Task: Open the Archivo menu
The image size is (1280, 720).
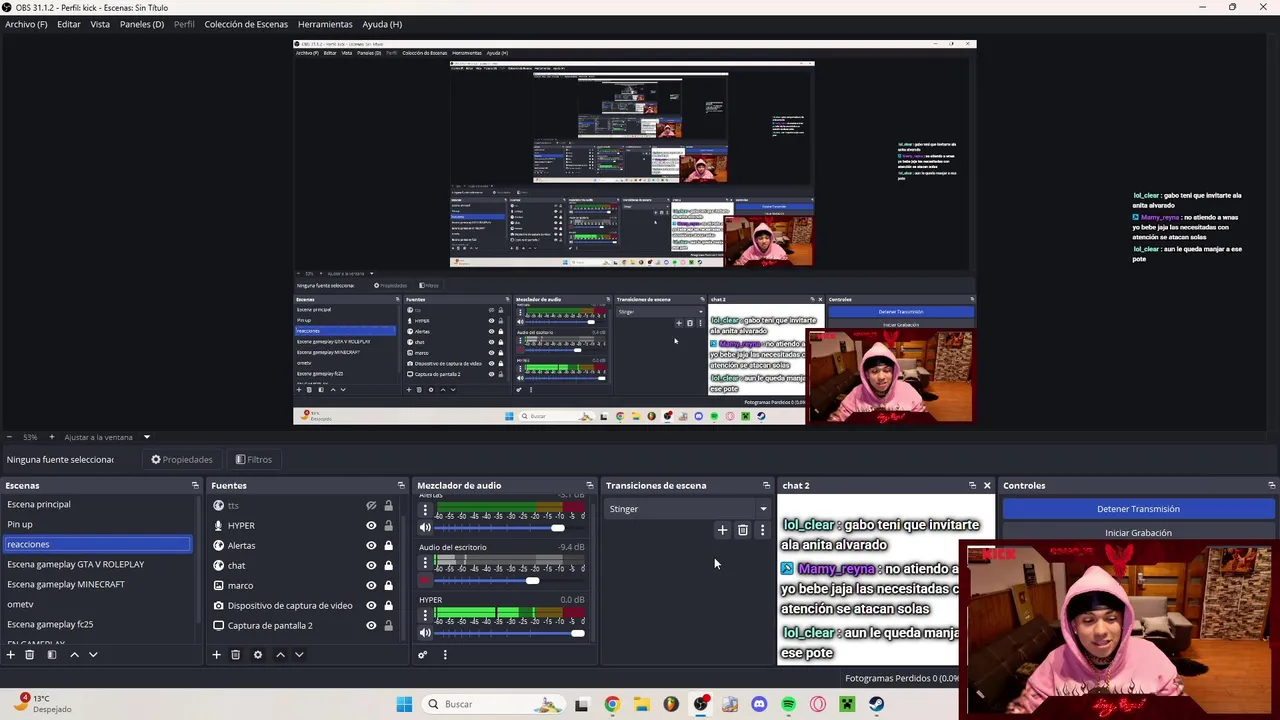Action: [x=26, y=24]
